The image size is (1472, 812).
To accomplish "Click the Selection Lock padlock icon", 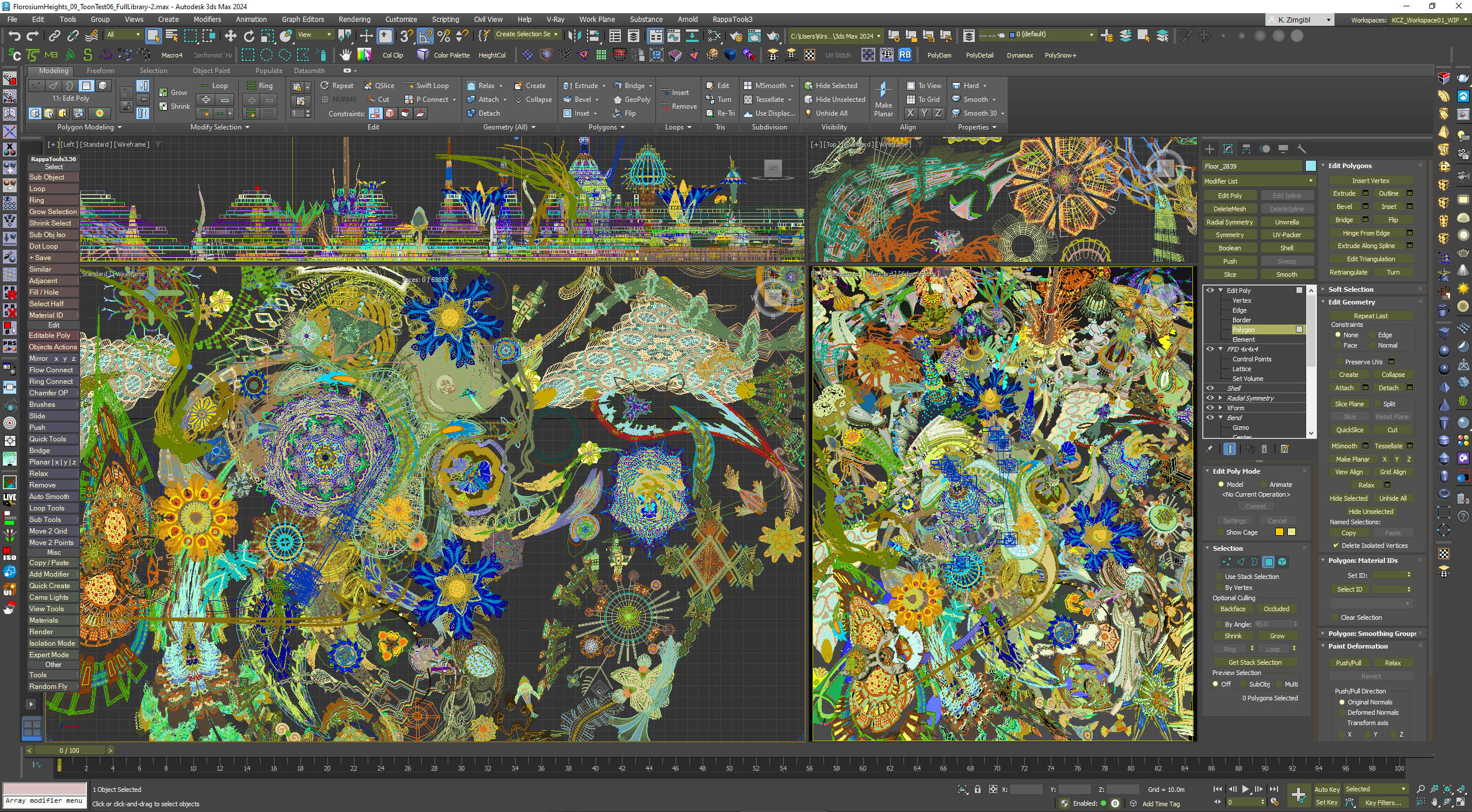I will click(x=978, y=789).
